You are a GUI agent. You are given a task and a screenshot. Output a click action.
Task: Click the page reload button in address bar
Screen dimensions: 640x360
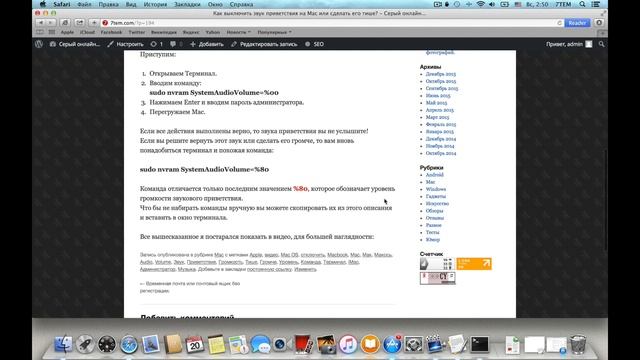(560, 23)
